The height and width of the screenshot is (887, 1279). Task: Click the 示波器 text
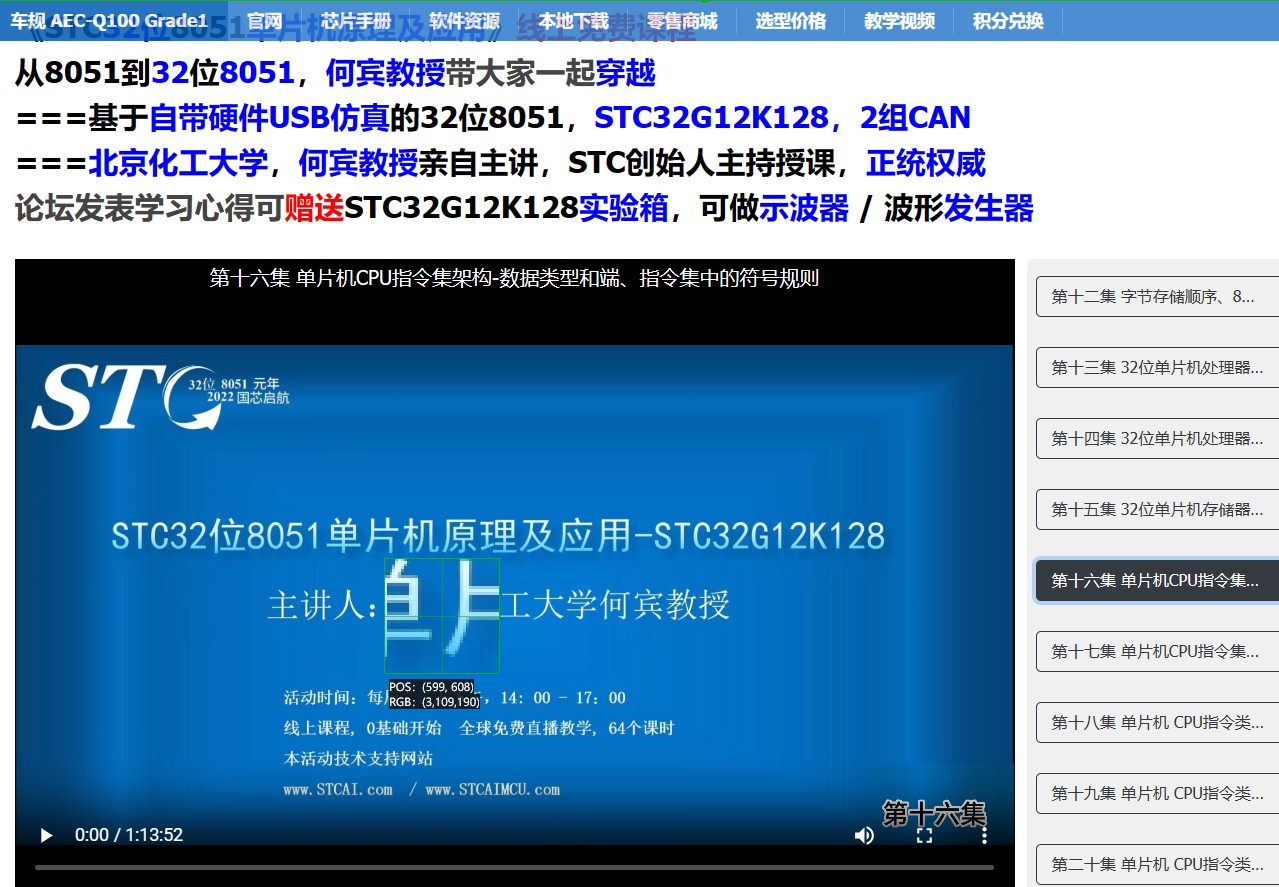click(804, 208)
